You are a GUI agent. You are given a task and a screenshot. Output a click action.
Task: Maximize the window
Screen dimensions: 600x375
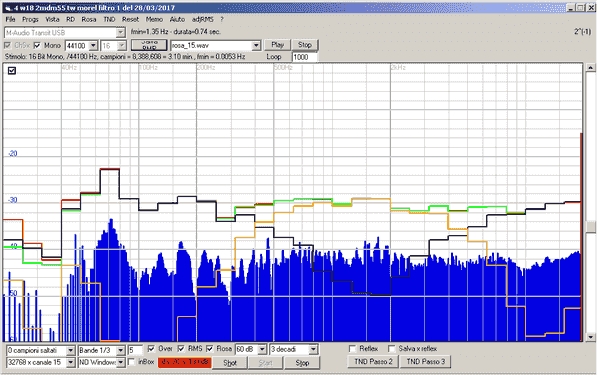[x=580, y=8]
